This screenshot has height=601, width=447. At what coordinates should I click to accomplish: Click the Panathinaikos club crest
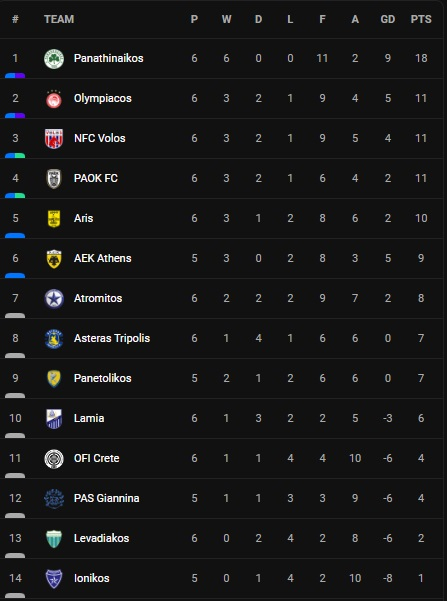pyautogui.click(x=54, y=59)
